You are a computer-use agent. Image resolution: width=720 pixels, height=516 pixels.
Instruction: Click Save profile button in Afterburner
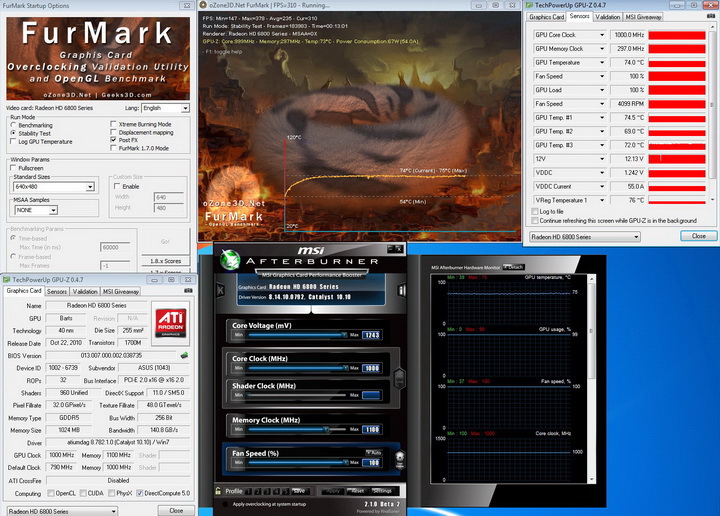299,491
